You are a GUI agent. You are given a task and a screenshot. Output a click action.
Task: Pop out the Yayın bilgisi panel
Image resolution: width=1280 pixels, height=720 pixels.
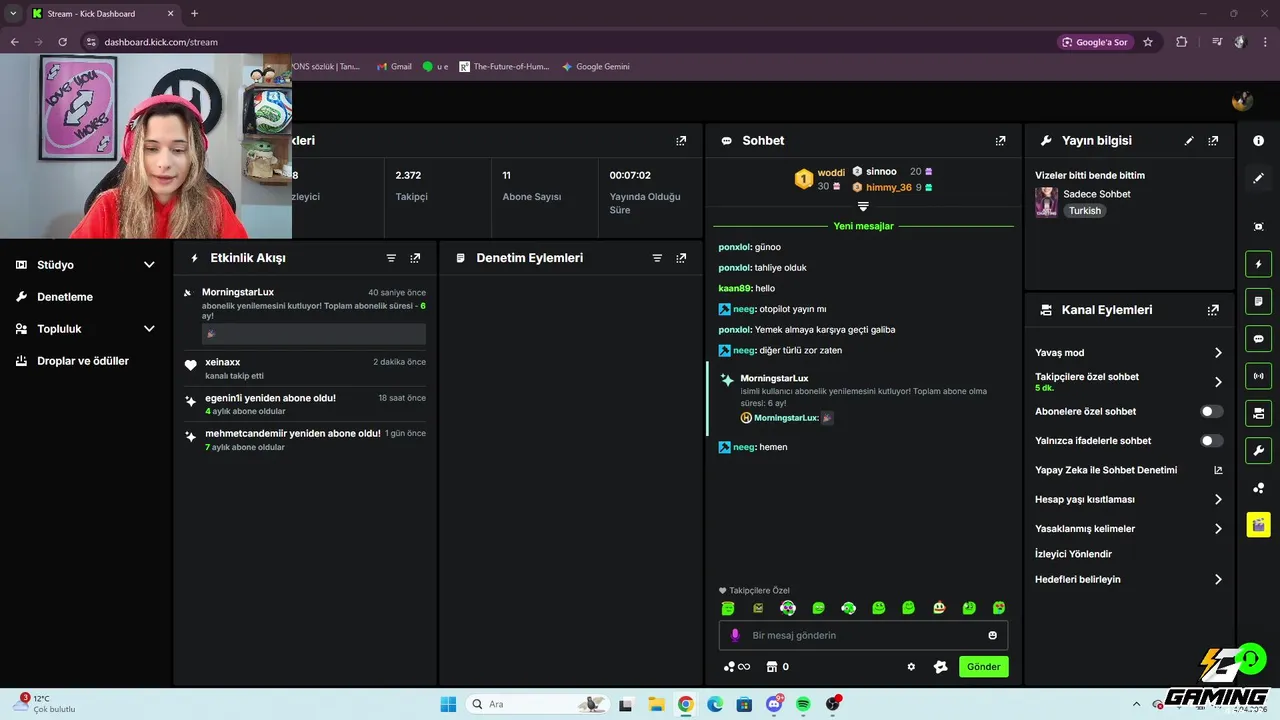click(1213, 141)
